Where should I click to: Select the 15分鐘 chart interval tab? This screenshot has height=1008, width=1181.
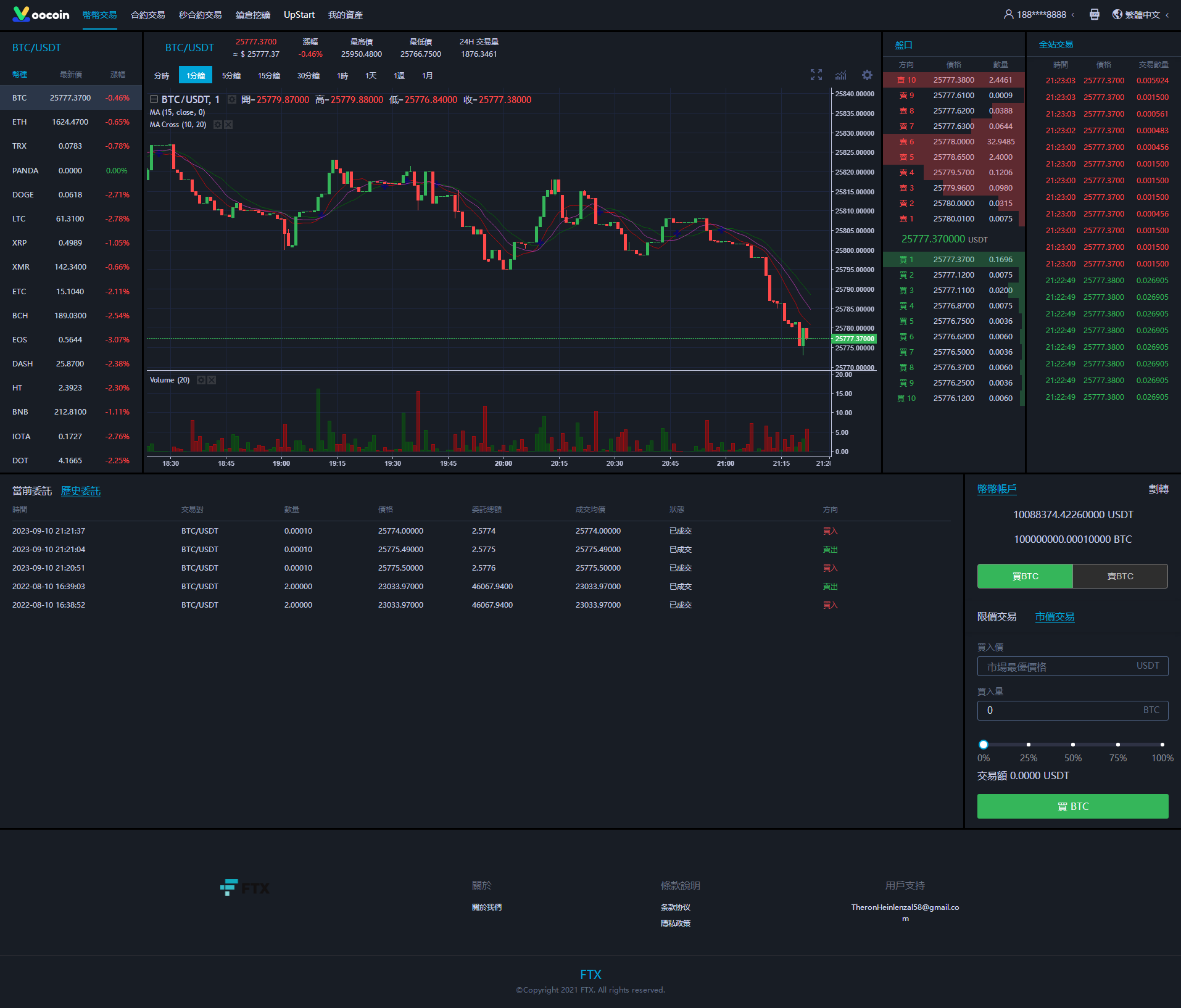click(269, 75)
